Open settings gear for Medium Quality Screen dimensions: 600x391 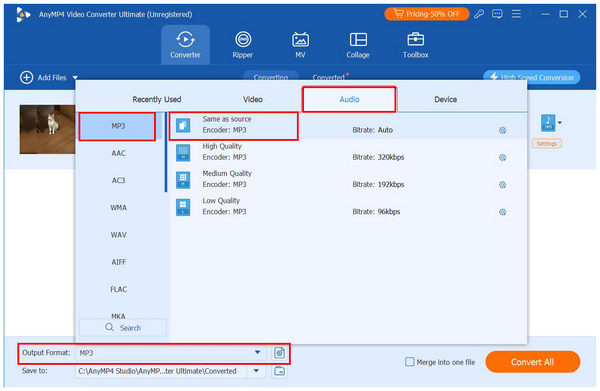(x=502, y=185)
